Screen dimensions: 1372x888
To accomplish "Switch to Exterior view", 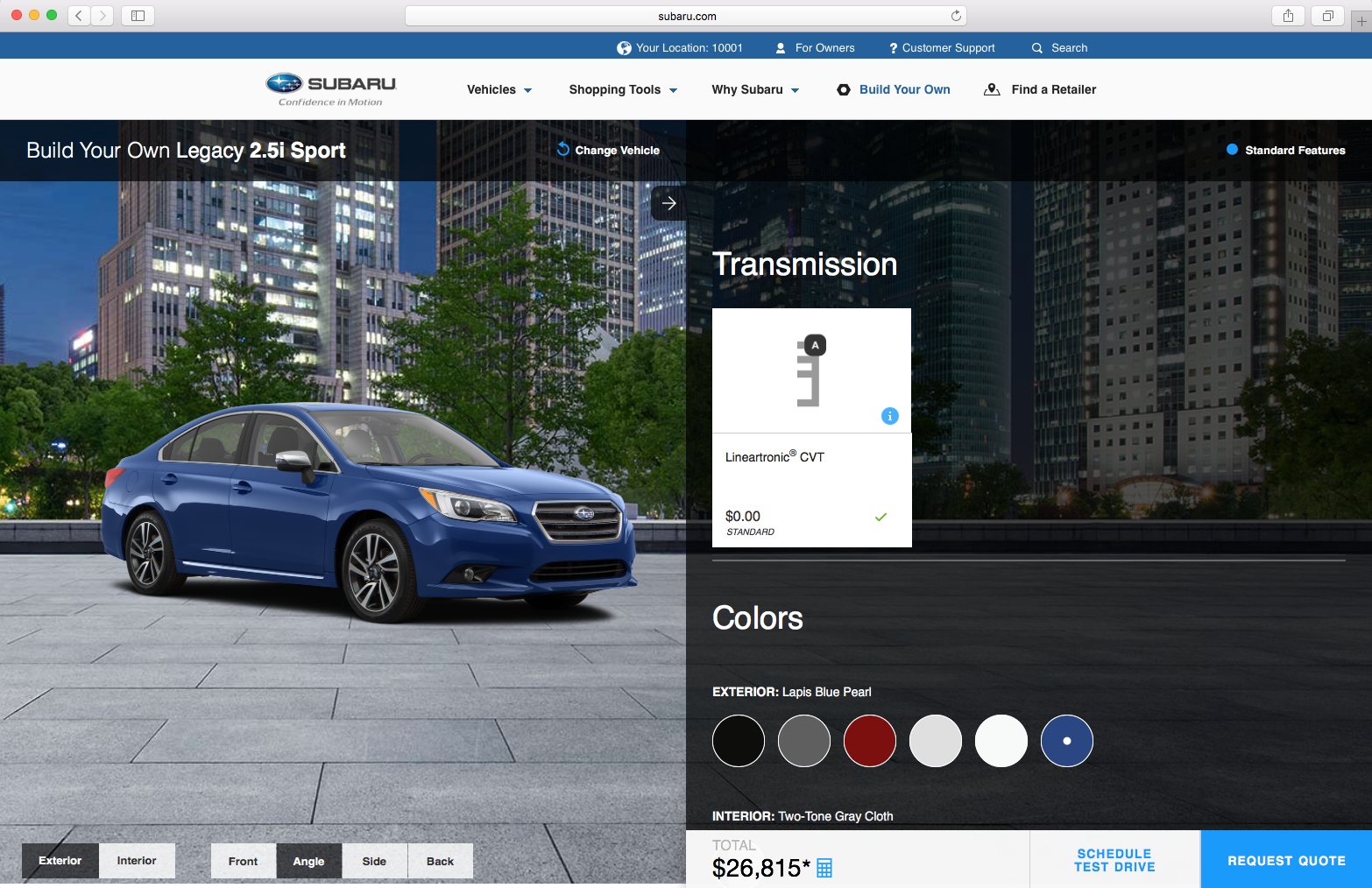I will click(60, 861).
